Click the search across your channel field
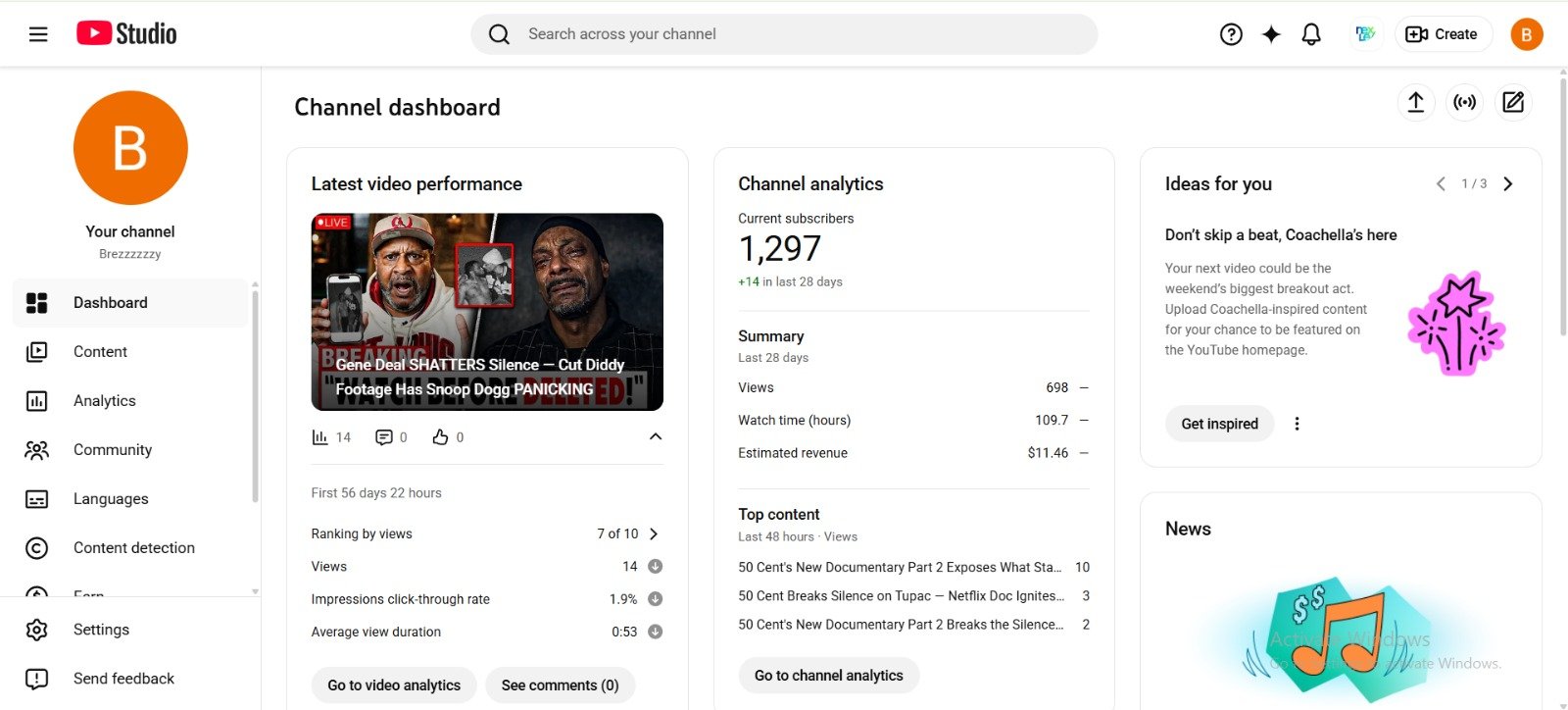This screenshot has width=1568, height=710. click(784, 34)
